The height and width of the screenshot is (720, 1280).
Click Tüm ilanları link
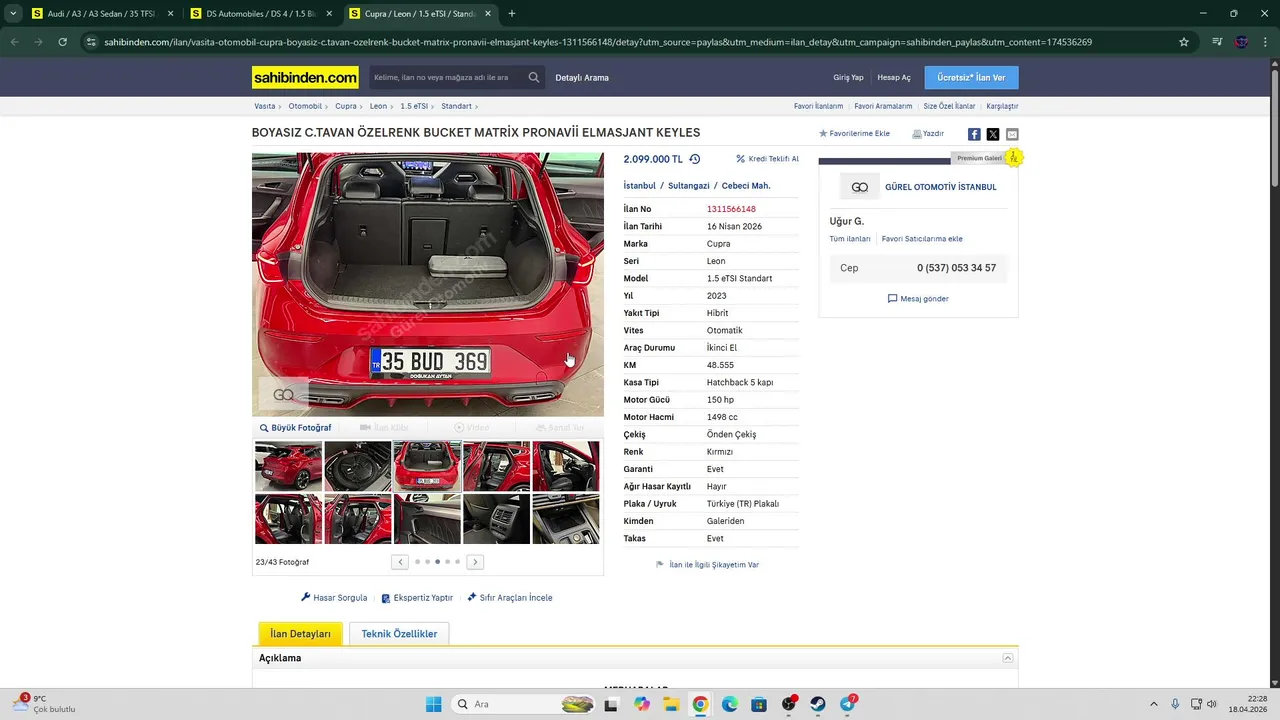click(850, 239)
